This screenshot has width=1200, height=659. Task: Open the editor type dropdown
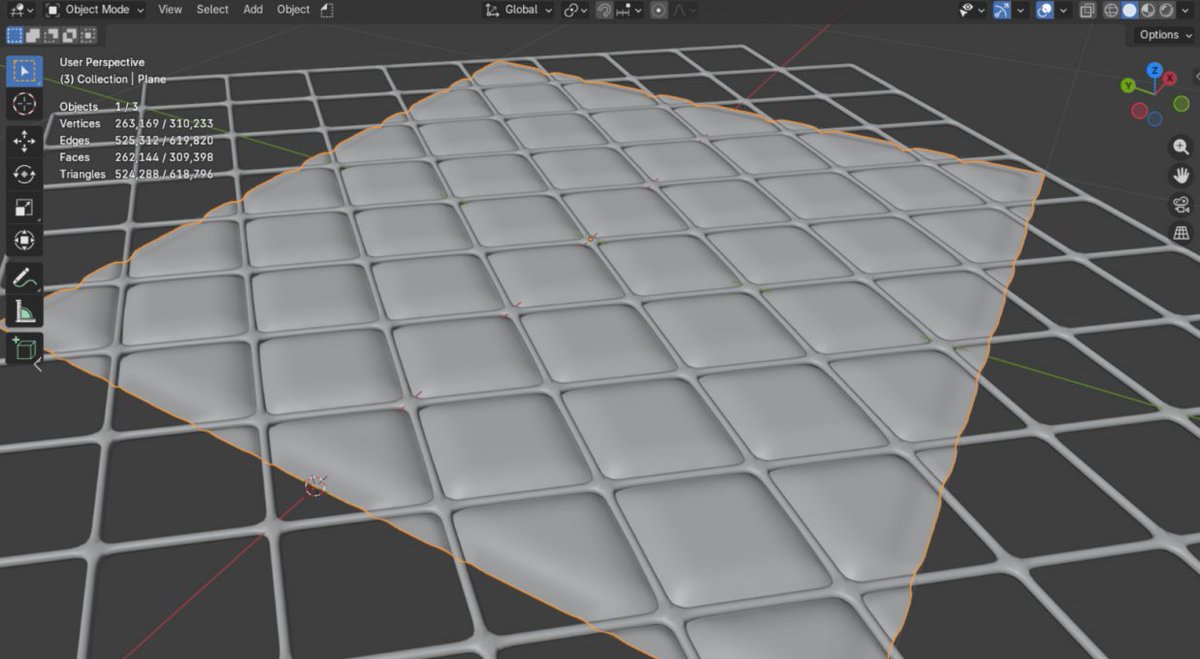click(19, 10)
